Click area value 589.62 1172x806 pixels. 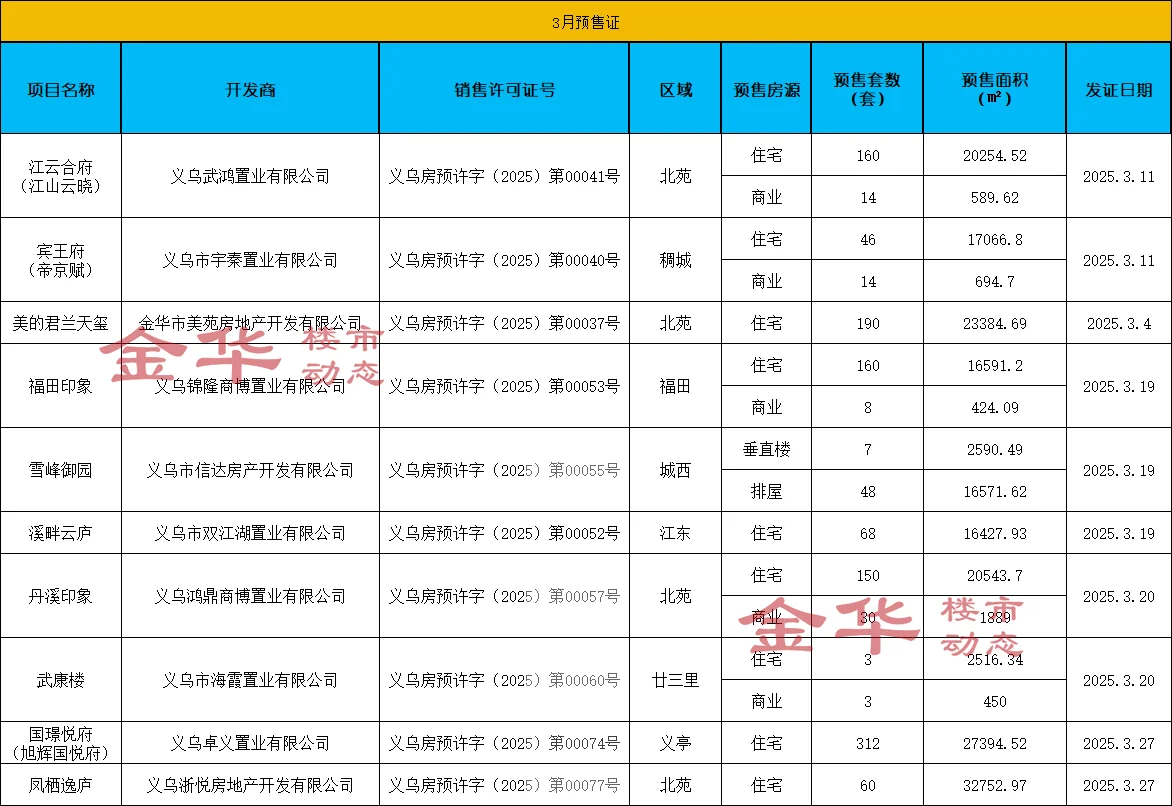click(995, 197)
